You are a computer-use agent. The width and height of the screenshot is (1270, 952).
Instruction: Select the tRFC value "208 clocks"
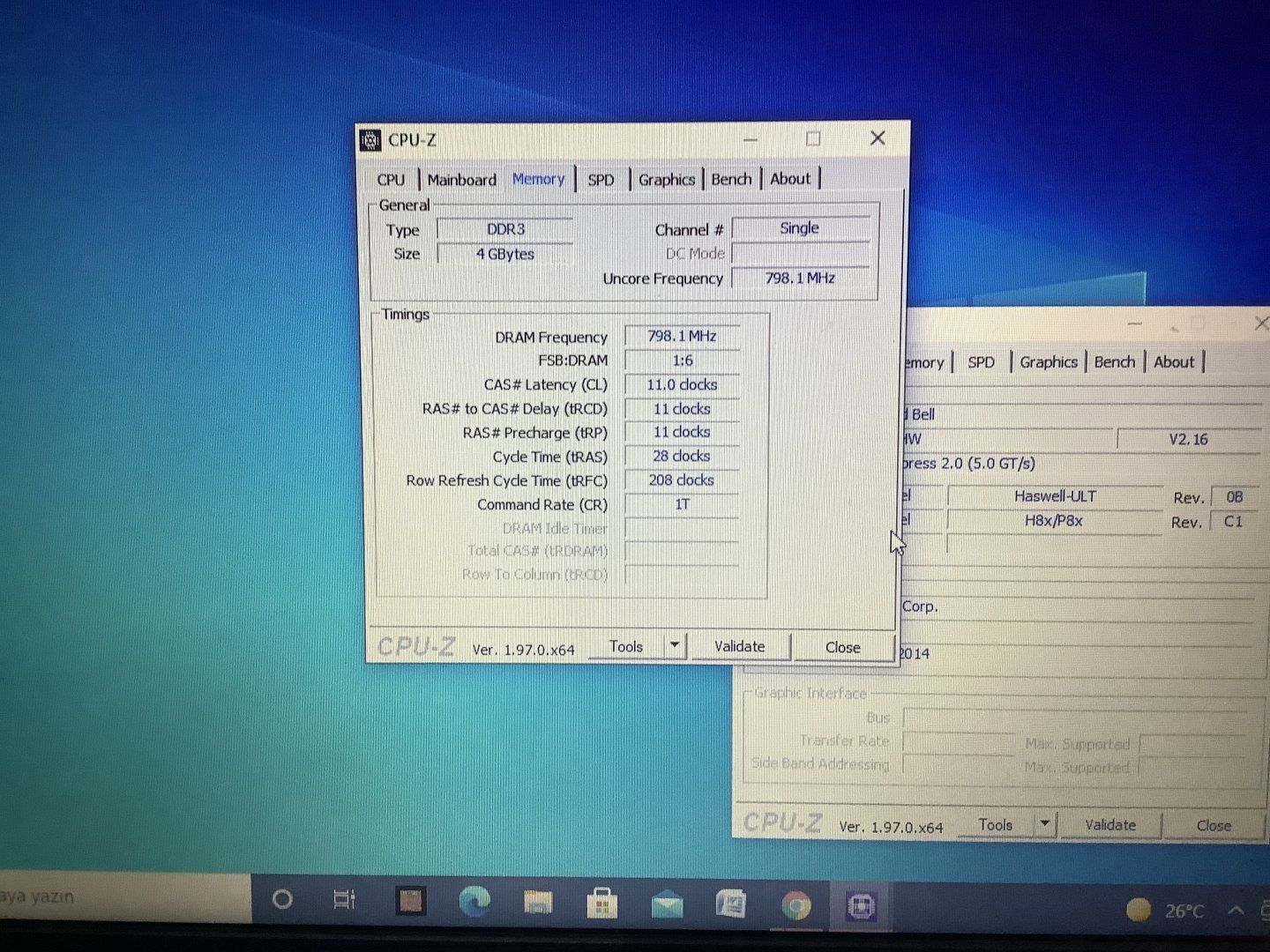(x=682, y=480)
